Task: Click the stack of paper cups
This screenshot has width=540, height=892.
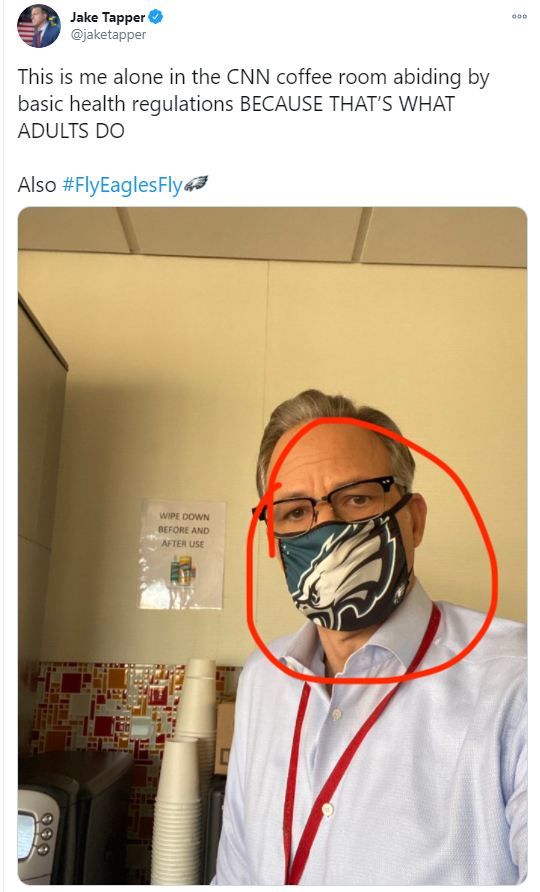Action: click(186, 773)
